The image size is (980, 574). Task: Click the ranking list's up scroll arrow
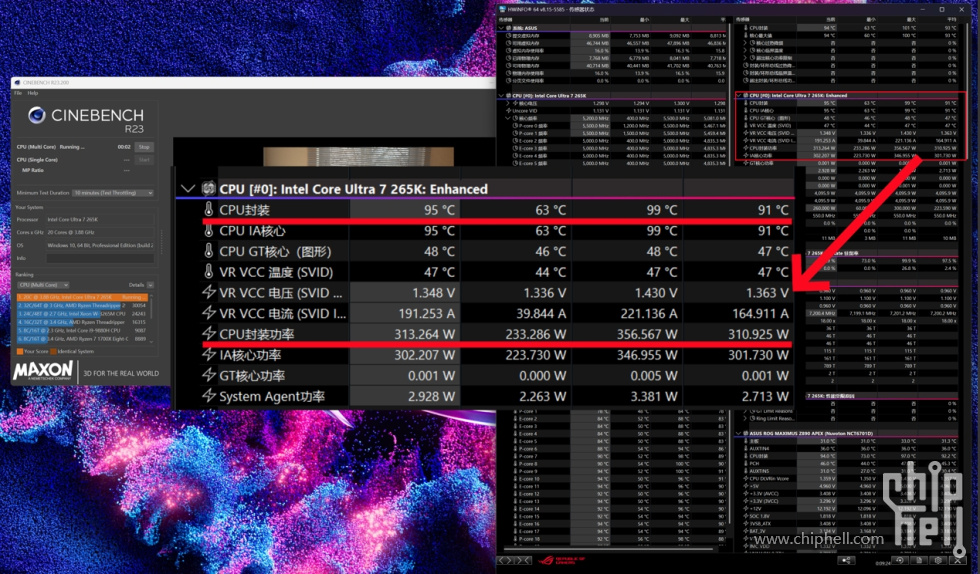pyautogui.click(x=151, y=296)
